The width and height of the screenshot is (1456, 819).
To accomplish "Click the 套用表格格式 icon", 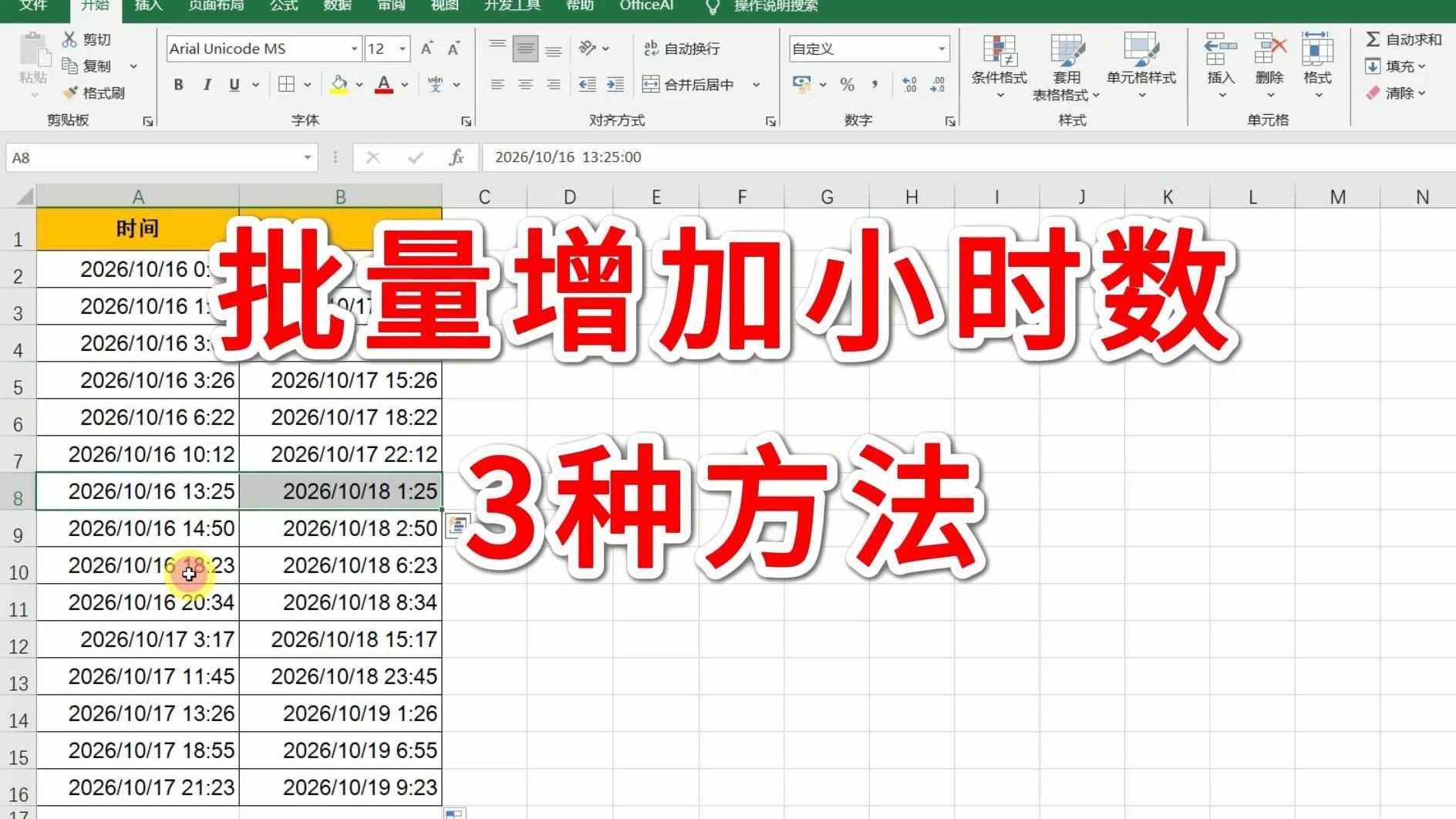I will pos(1067,58).
